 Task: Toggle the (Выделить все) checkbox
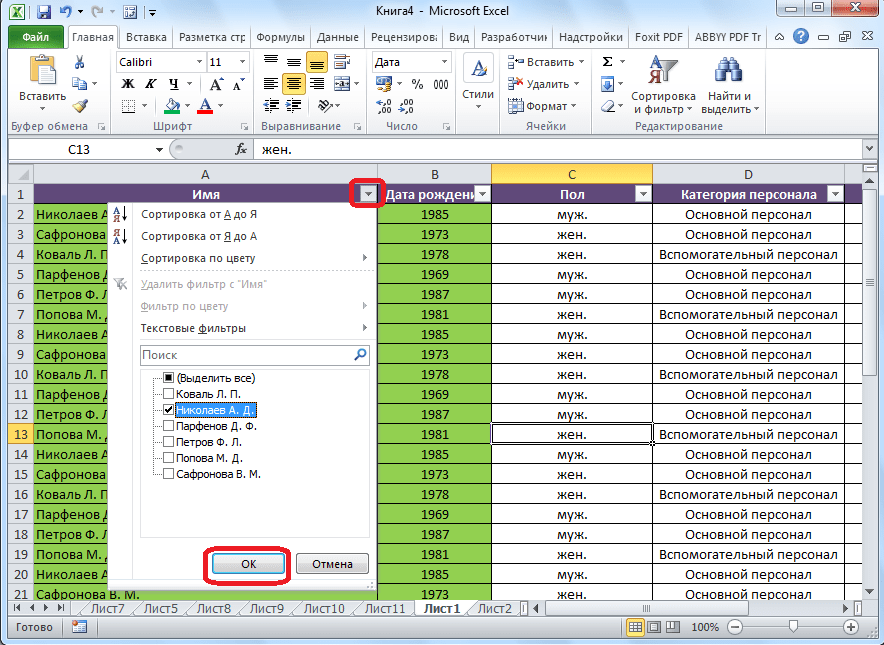tap(168, 378)
